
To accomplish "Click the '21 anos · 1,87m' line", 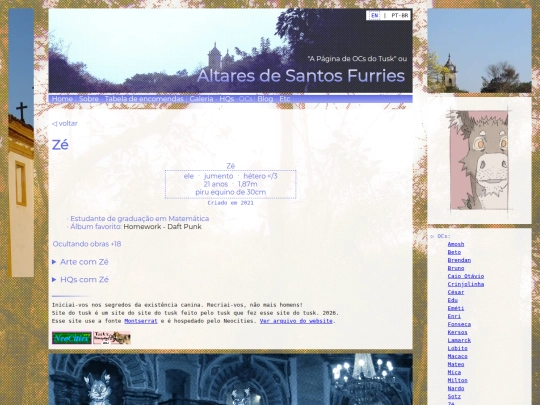I will point(230,184).
